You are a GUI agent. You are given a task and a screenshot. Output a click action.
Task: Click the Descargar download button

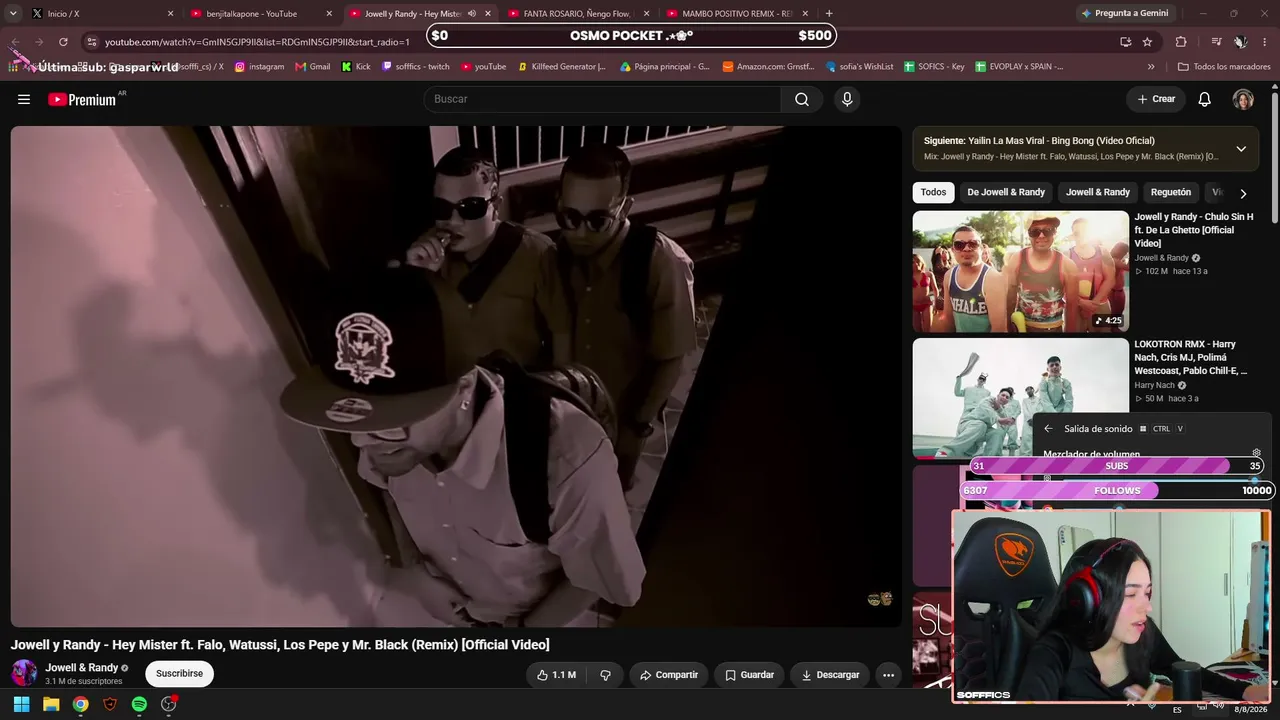tap(830, 675)
